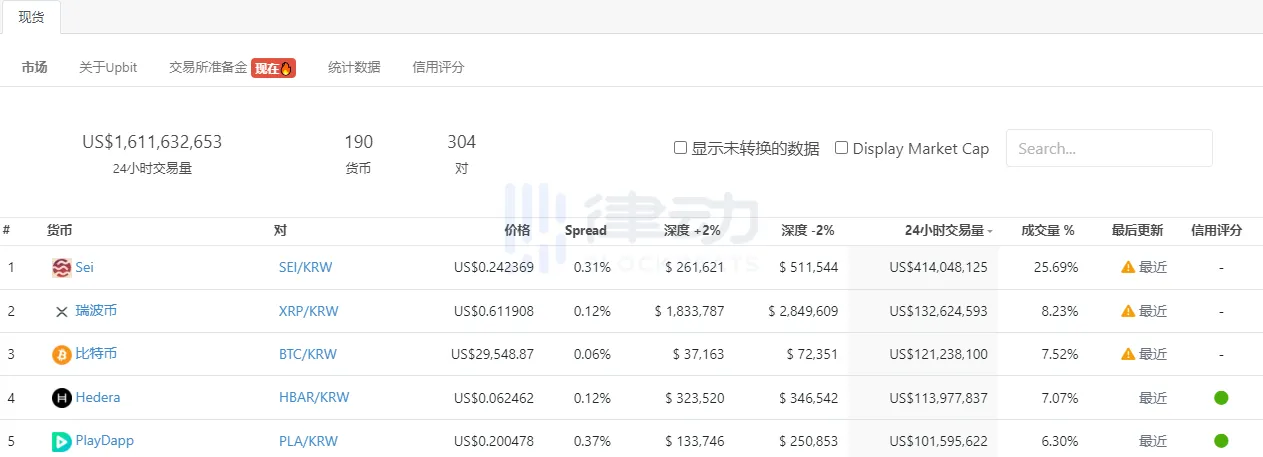The width and height of the screenshot is (1263, 457).
Task: Click the US$1,611,632,653 trading volume figure
Action: coord(152,142)
